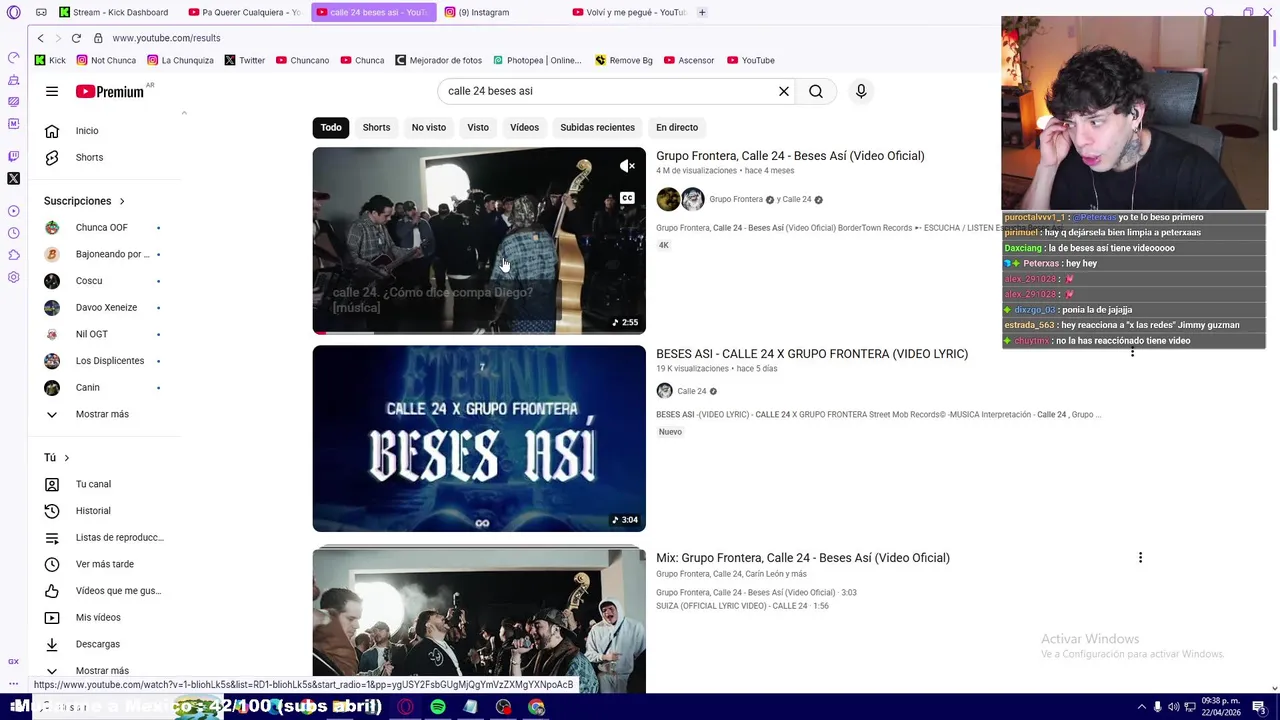This screenshot has width=1280, height=720.
Task: Open Spotify from the taskbar
Action: pyautogui.click(x=438, y=707)
